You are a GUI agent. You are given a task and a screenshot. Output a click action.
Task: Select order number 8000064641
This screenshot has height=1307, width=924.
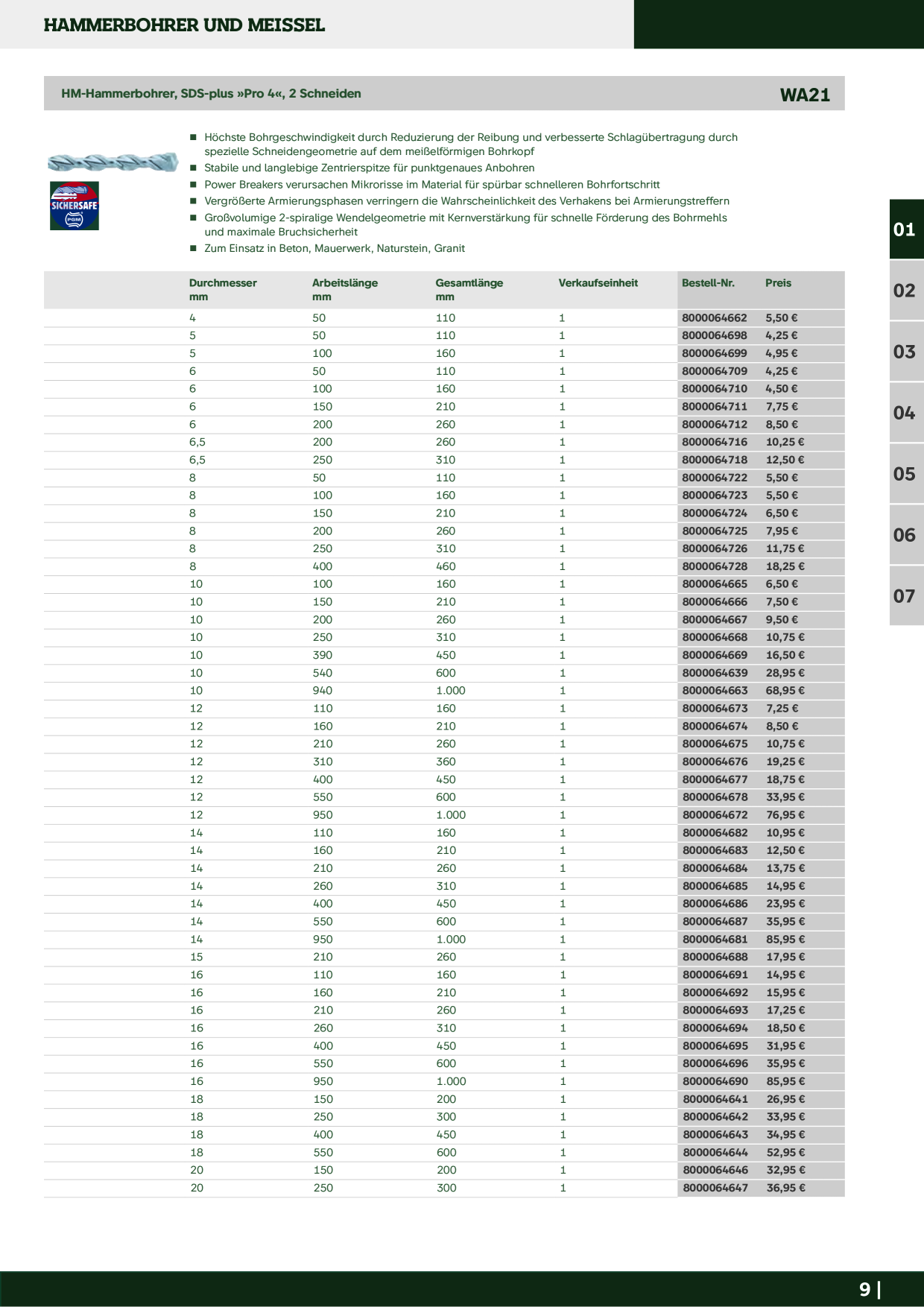[715, 1100]
